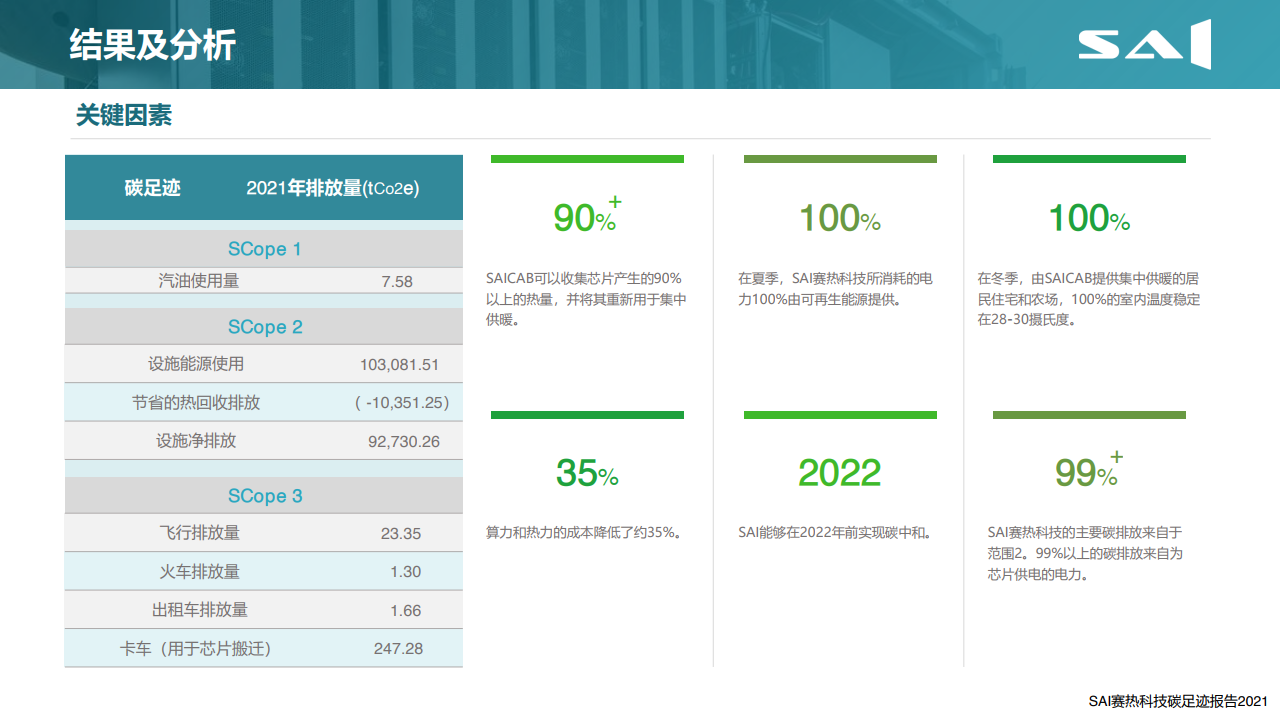Click the 2021年排放量(tCo2e) column header
The height and width of the screenshot is (720, 1280).
pos(333,188)
